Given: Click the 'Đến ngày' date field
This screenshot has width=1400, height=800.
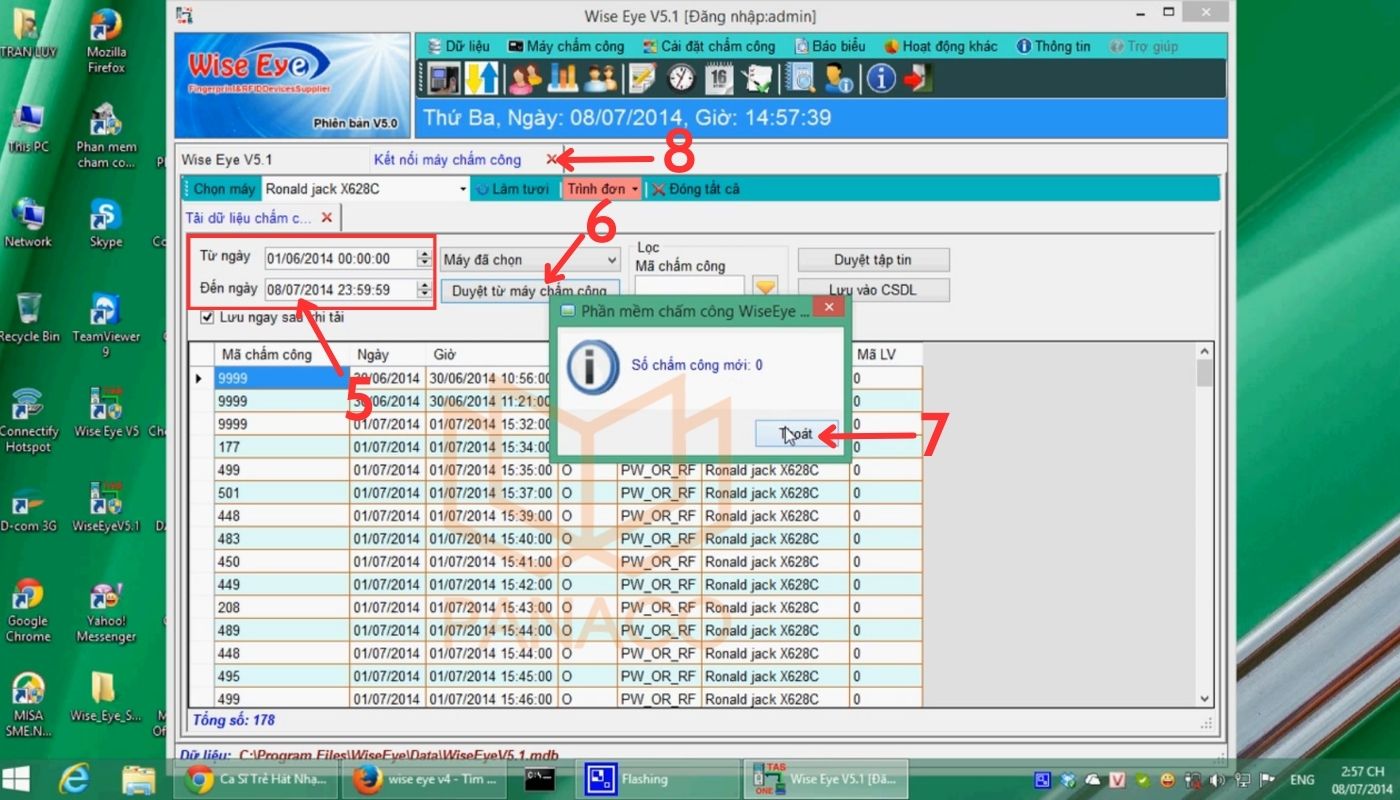Looking at the screenshot, I should coord(341,289).
